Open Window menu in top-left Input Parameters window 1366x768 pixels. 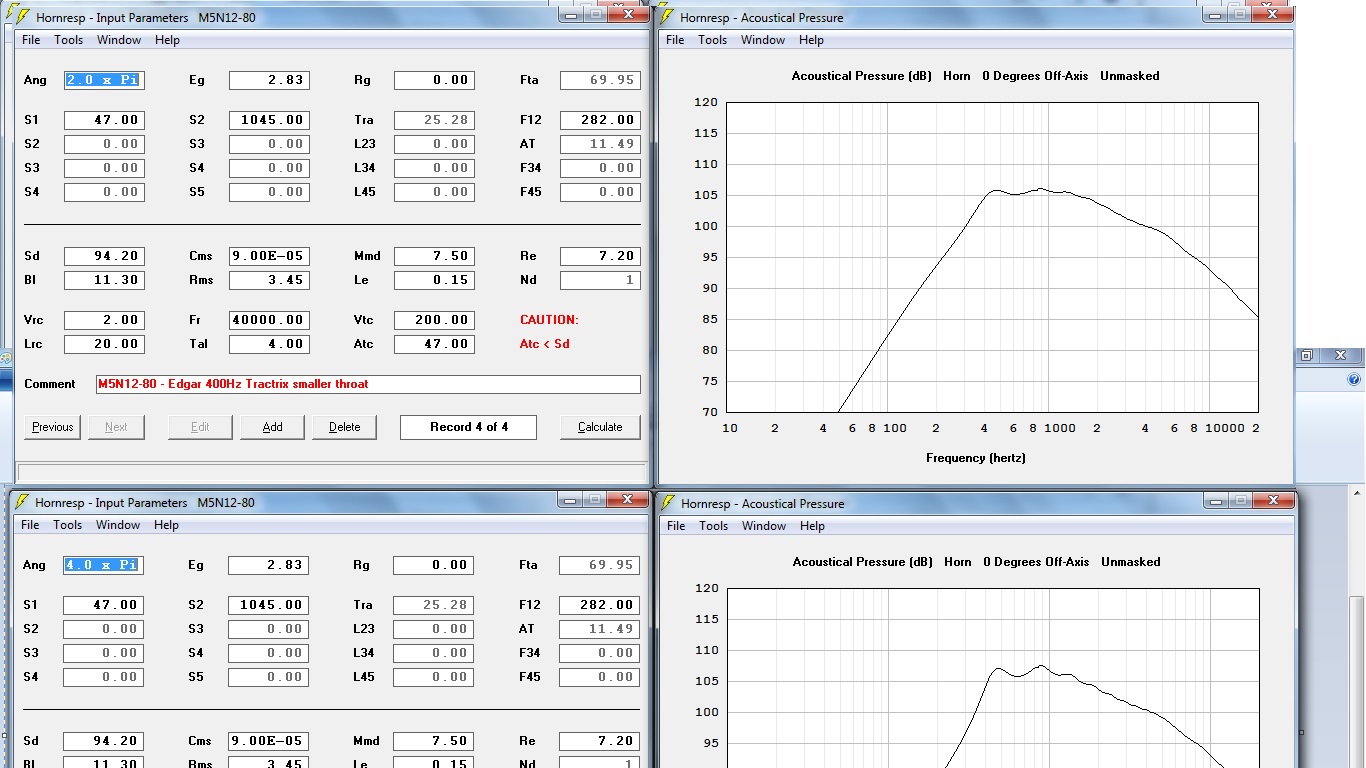coord(119,40)
